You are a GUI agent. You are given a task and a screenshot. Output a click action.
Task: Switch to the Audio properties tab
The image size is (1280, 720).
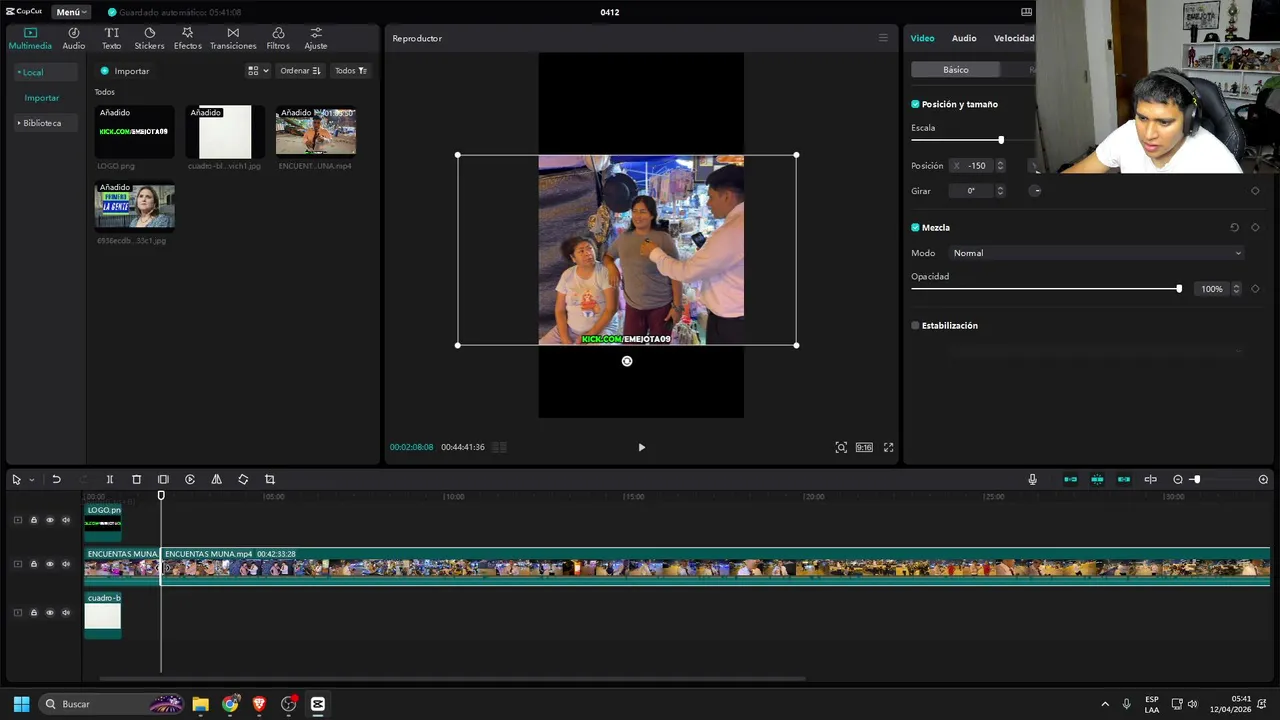(964, 38)
